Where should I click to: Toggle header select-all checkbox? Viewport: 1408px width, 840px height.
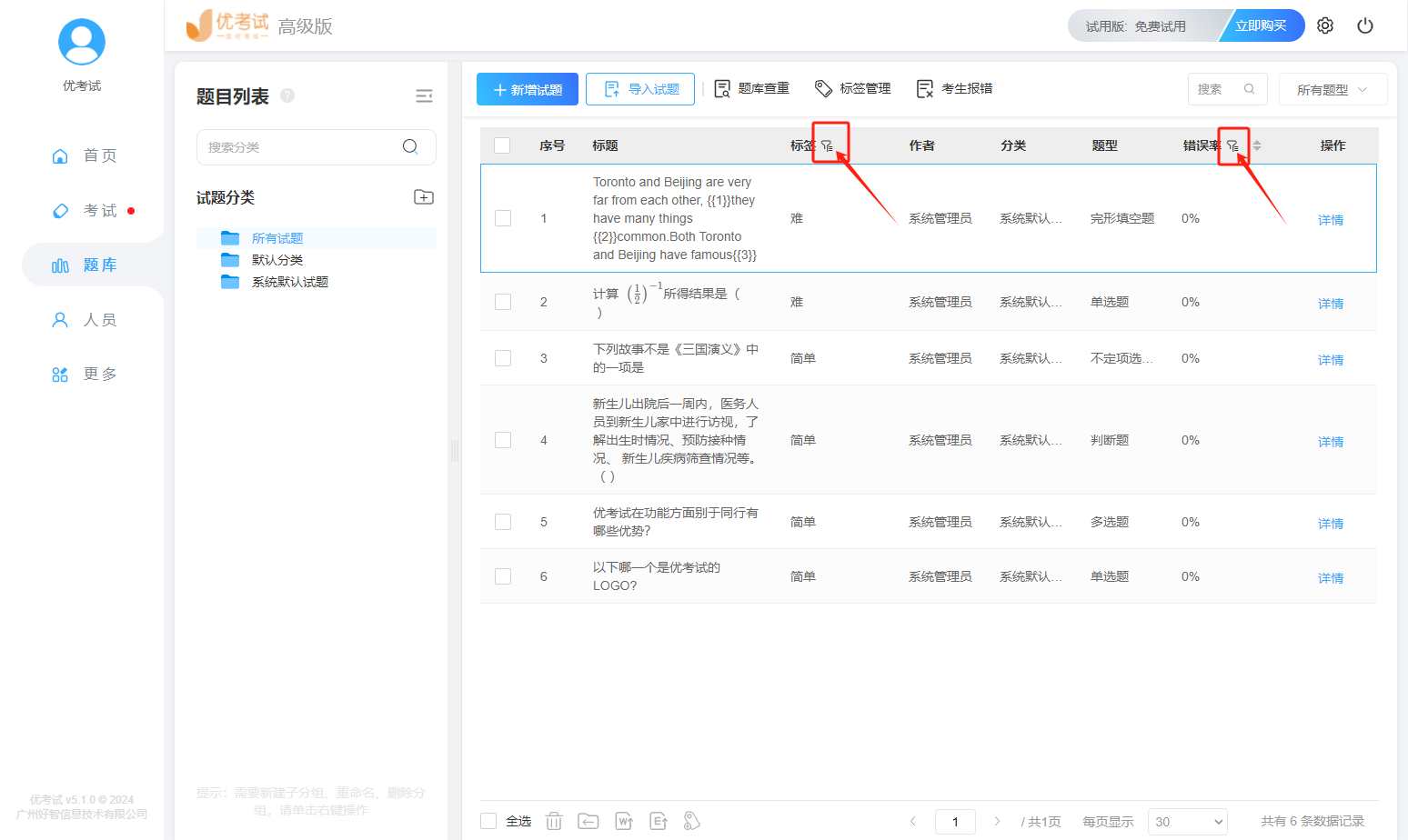[502, 145]
